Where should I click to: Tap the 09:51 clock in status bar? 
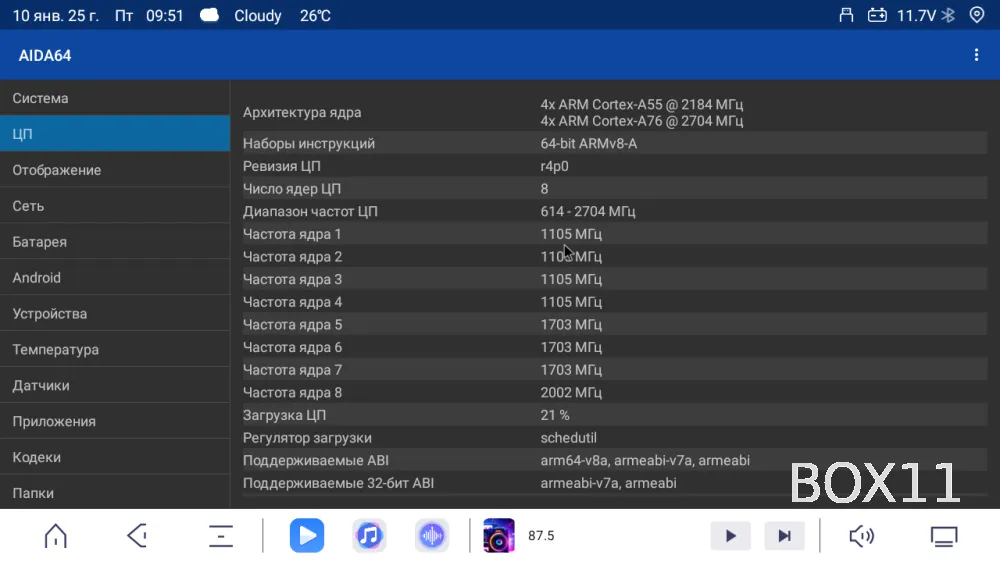(x=165, y=16)
